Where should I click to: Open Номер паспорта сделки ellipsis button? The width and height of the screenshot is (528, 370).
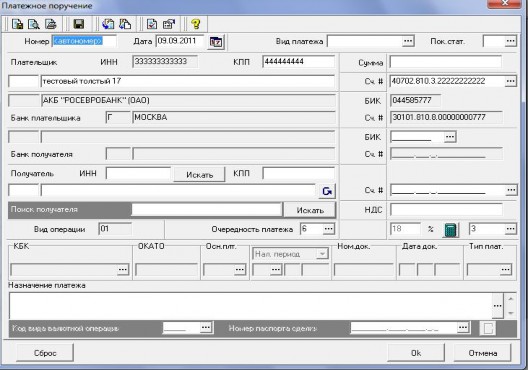tap(463, 328)
